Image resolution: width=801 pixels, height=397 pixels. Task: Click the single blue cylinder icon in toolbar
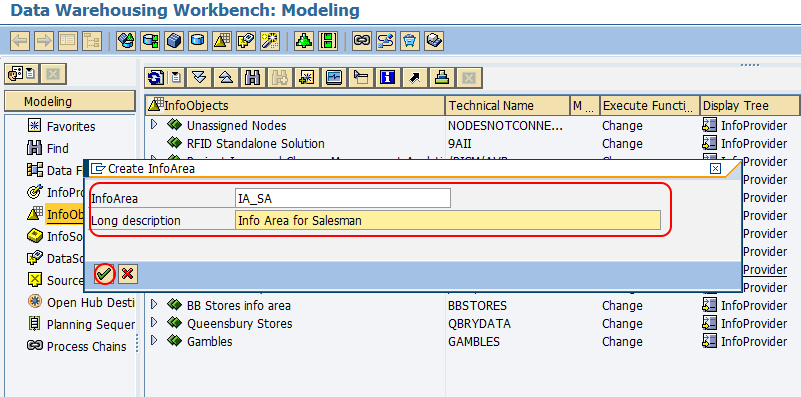click(x=198, y=40)
